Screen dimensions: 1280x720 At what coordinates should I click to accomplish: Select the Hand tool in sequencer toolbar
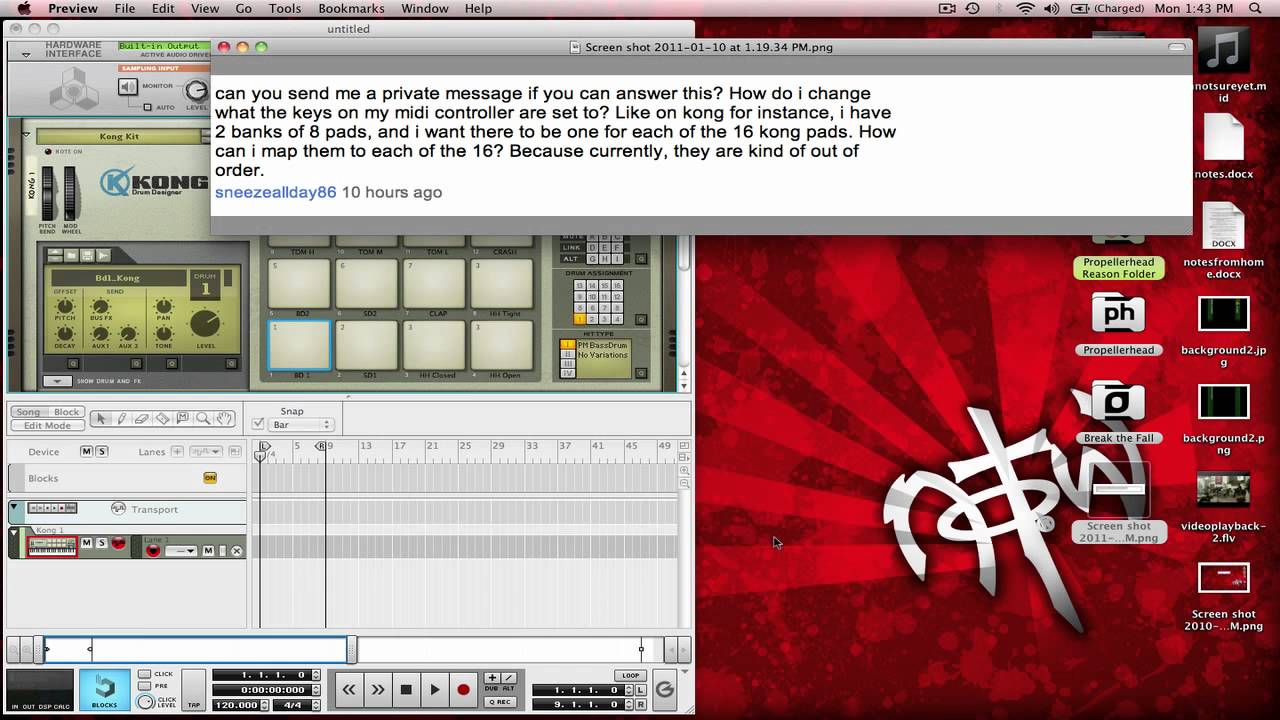pyautogui.click(x=224, y=418)
